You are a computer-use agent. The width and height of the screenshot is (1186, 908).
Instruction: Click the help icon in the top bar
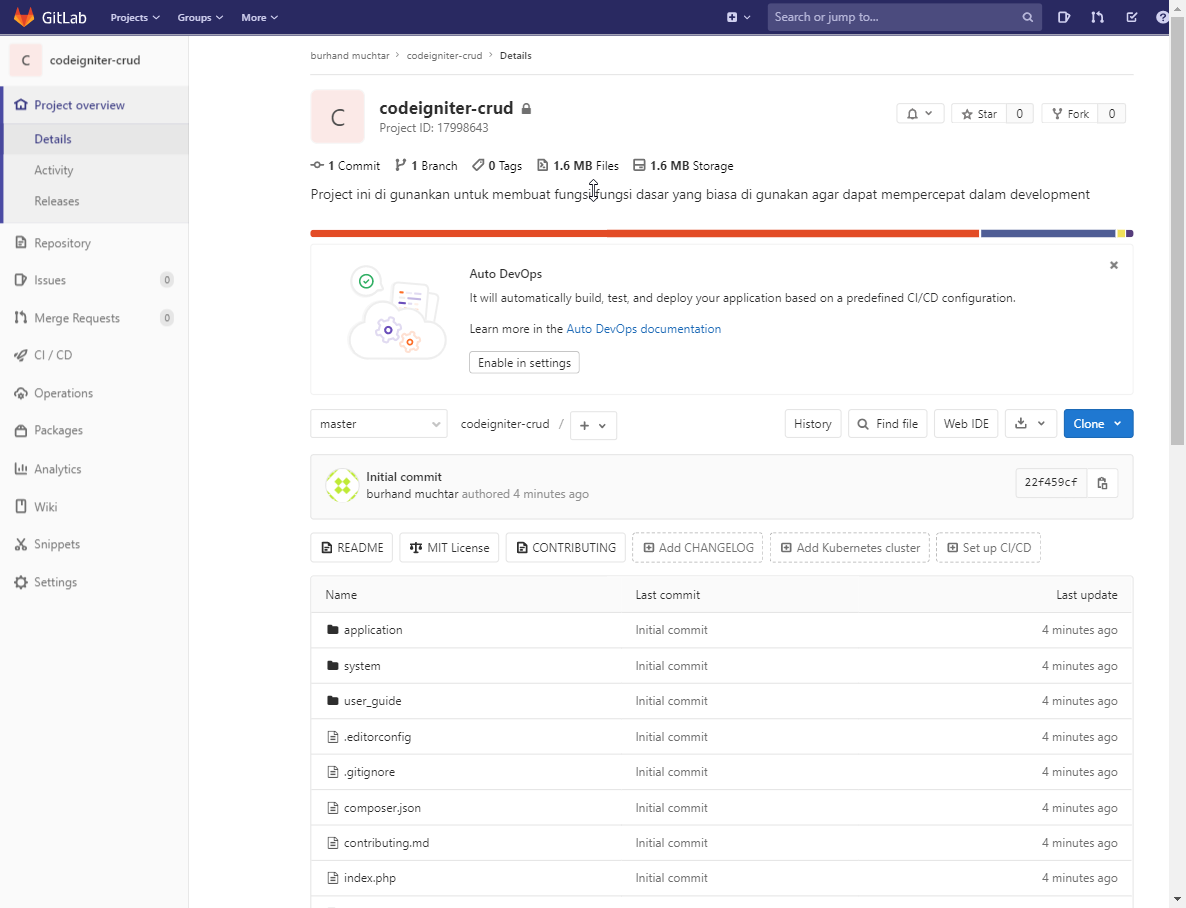point(1161,17)
